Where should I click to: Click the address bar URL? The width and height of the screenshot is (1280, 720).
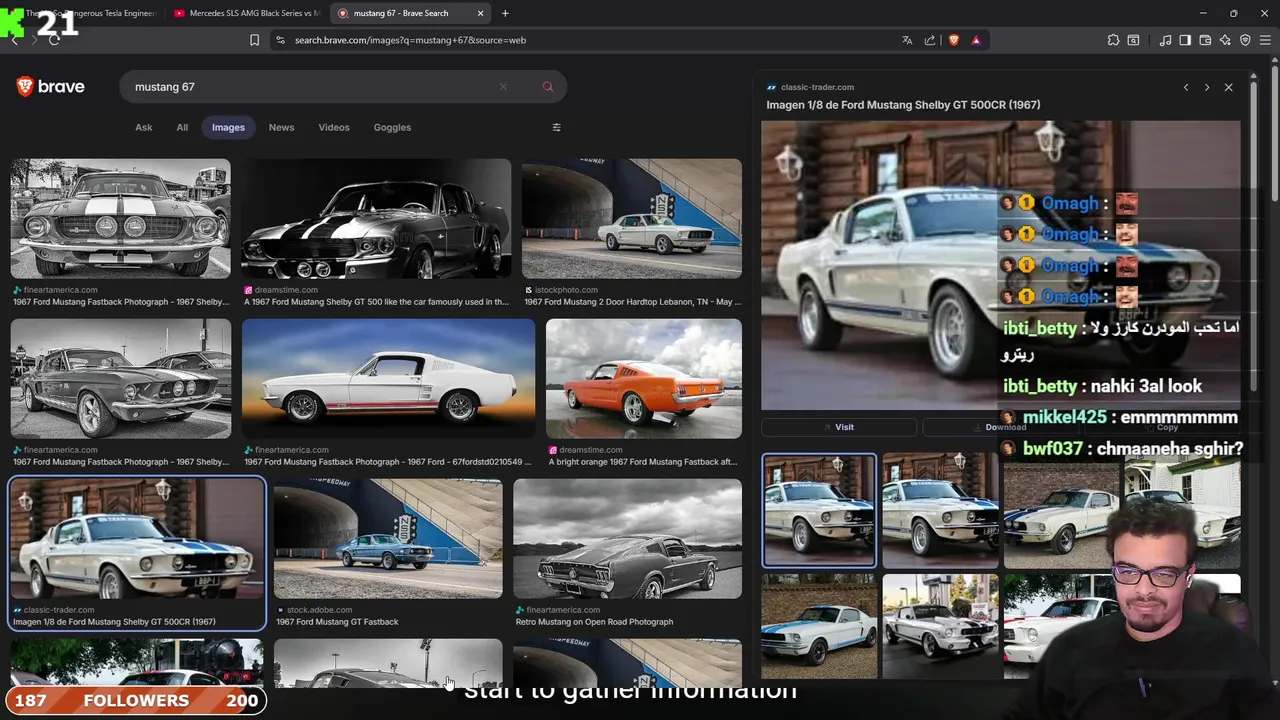click(410, 40)
